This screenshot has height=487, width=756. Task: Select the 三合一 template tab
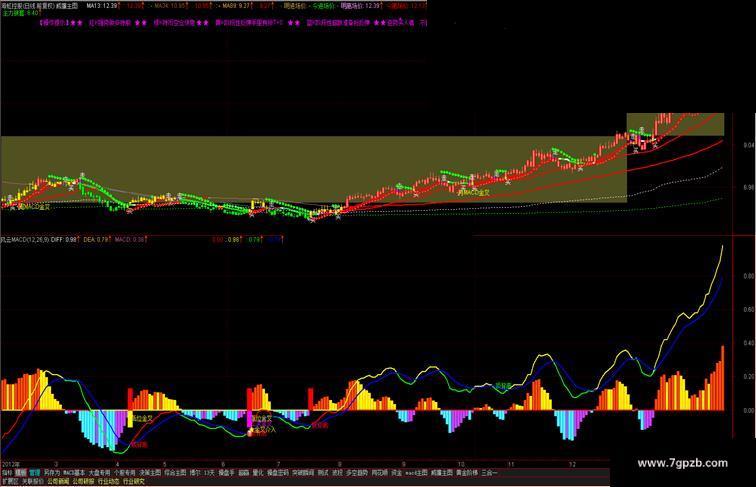pyautogui.click(x=489, y=473)
